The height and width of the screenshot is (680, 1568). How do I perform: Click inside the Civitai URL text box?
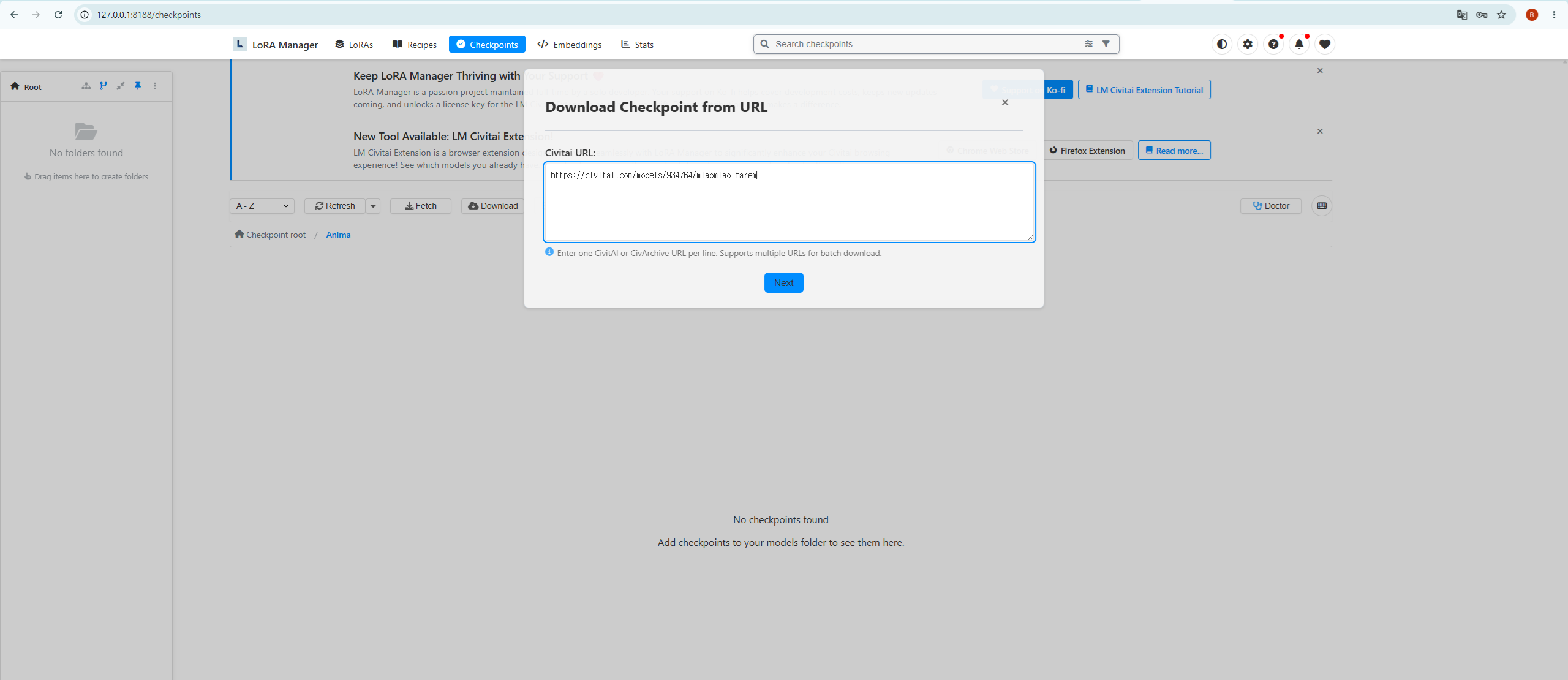[790, 202]
